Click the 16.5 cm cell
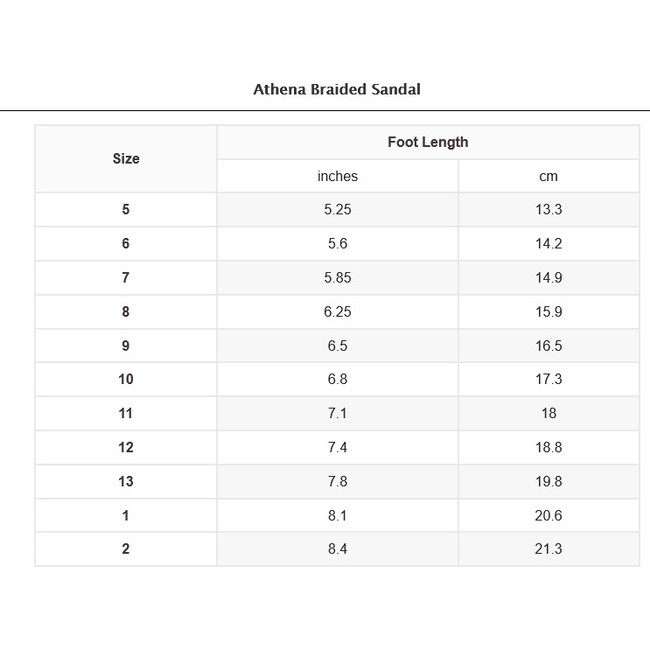The width and height of the screenshot is (650, 650). (548, 346)
